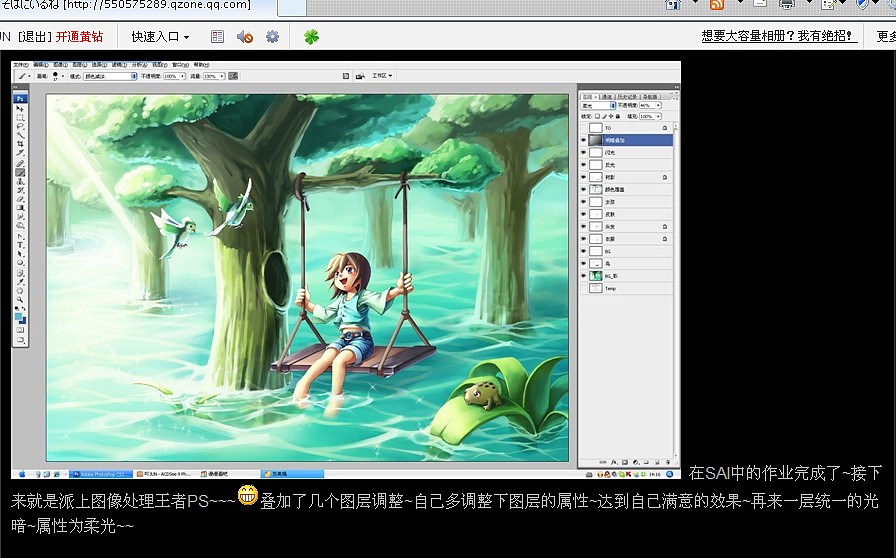Open the 滤镜 menu in Photoshop
This screenshot has width=896, height=558.
pos(119,65)
